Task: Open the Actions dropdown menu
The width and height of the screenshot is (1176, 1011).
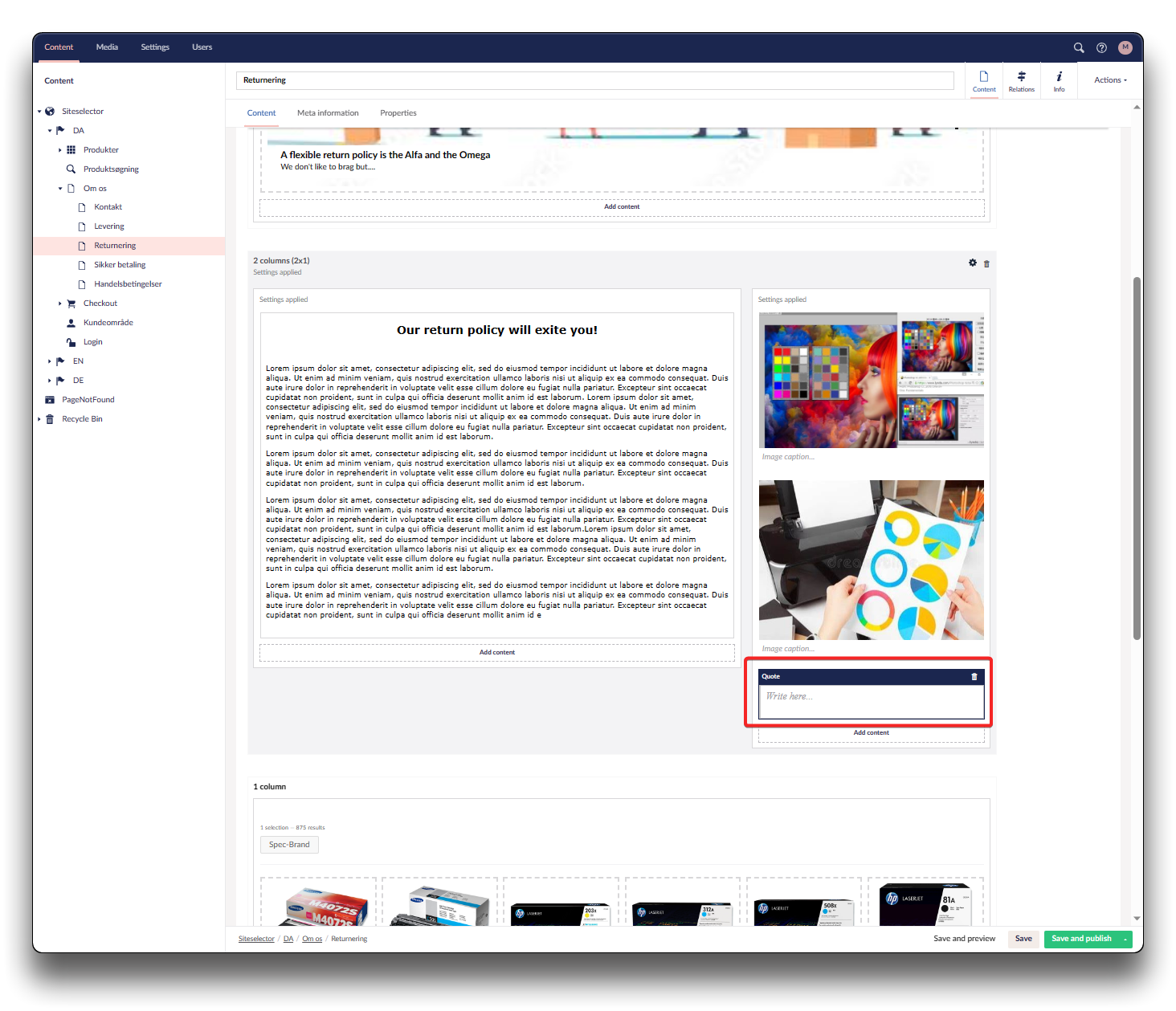Action: [1110, 80]
